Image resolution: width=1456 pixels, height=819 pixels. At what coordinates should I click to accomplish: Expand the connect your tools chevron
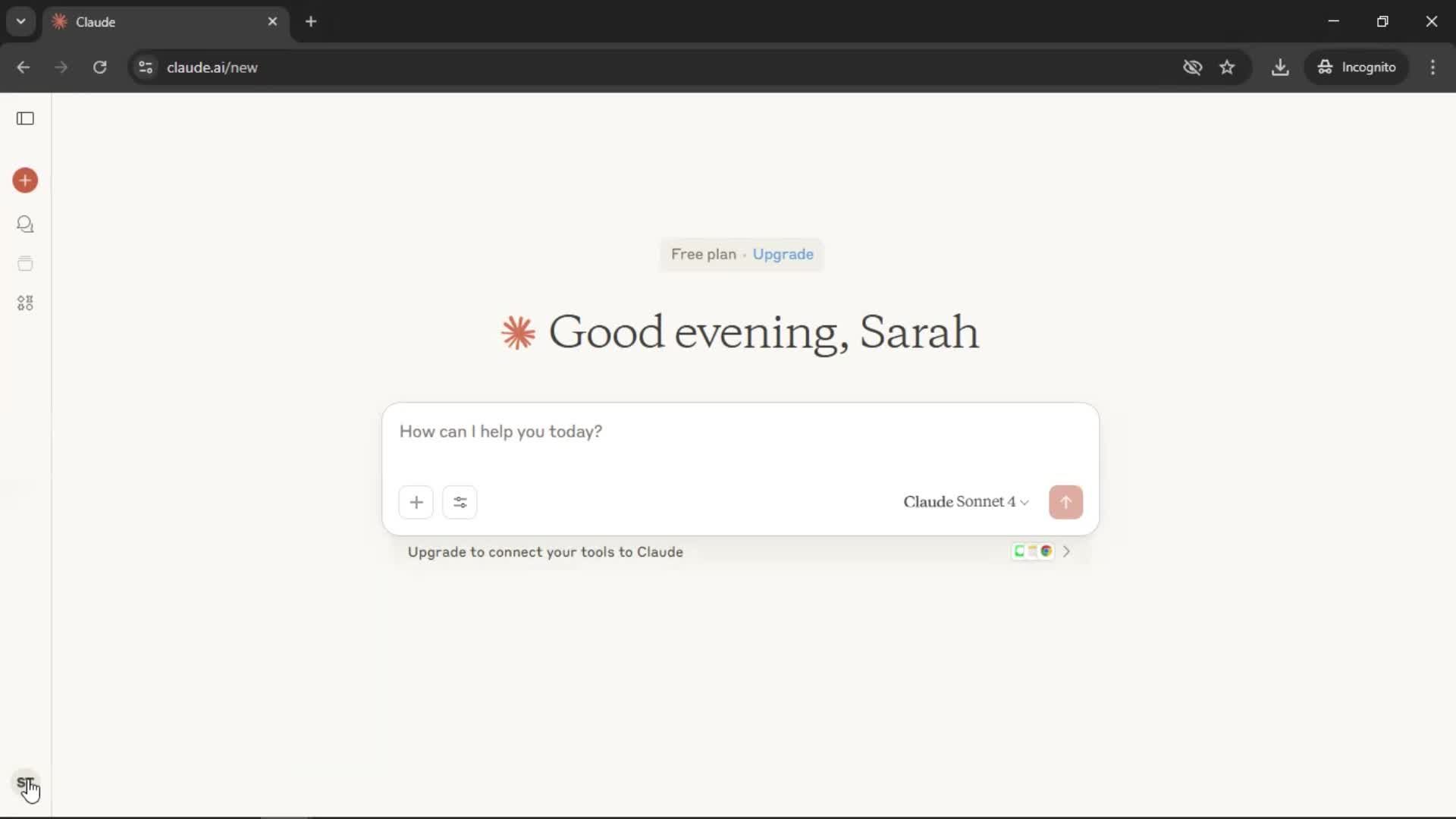1066,552
